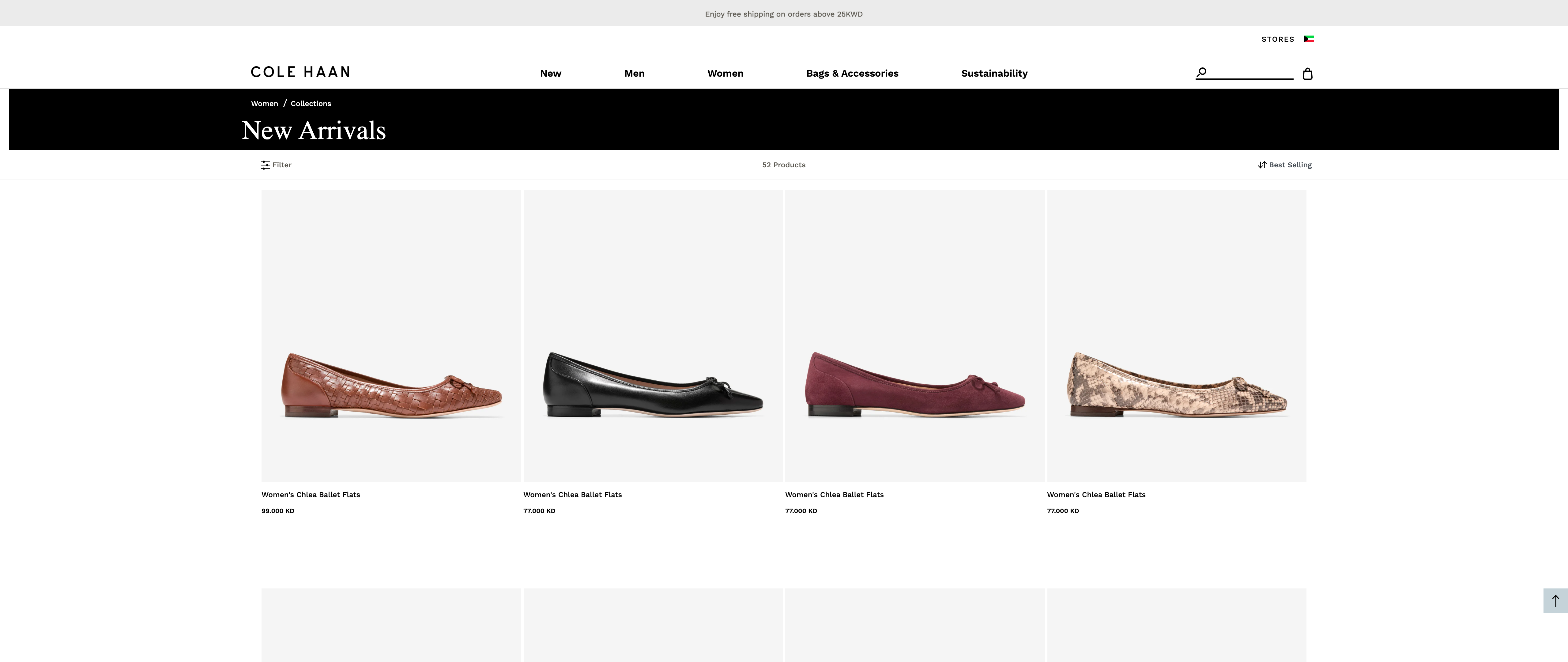Expand the Bags & Accessories menu
The image size is (1568, 662).
tap(852, 73)
